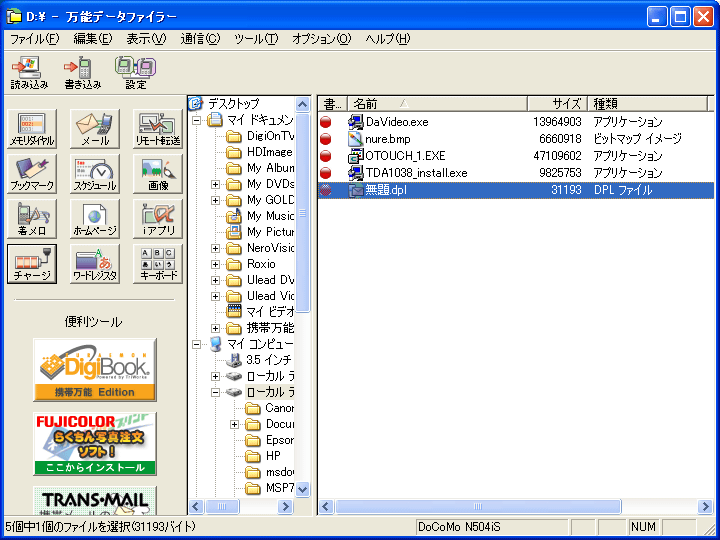Click the 読み込み (read) toolbar icon
Viewport: 720px width, 540px height.
tap(30, 73)
